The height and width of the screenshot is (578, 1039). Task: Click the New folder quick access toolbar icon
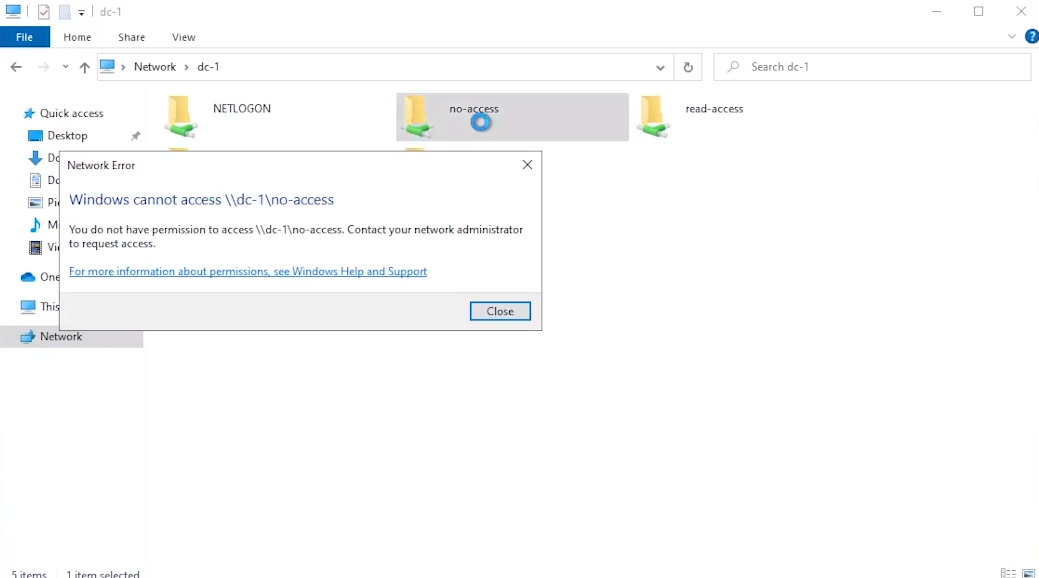pos(64,12)
